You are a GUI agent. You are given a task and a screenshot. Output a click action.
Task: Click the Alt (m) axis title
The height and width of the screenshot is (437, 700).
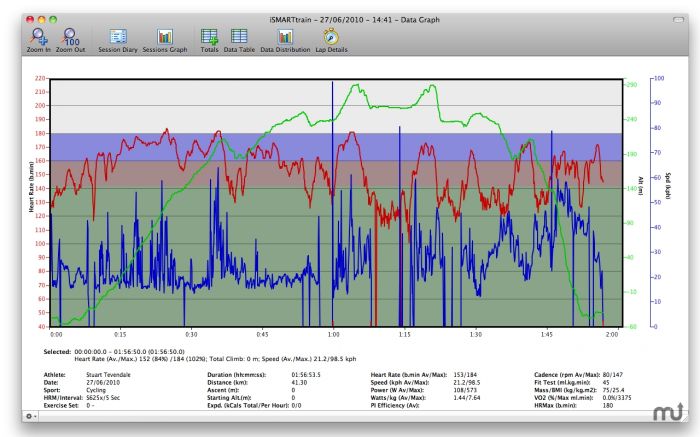click(640, 186)
